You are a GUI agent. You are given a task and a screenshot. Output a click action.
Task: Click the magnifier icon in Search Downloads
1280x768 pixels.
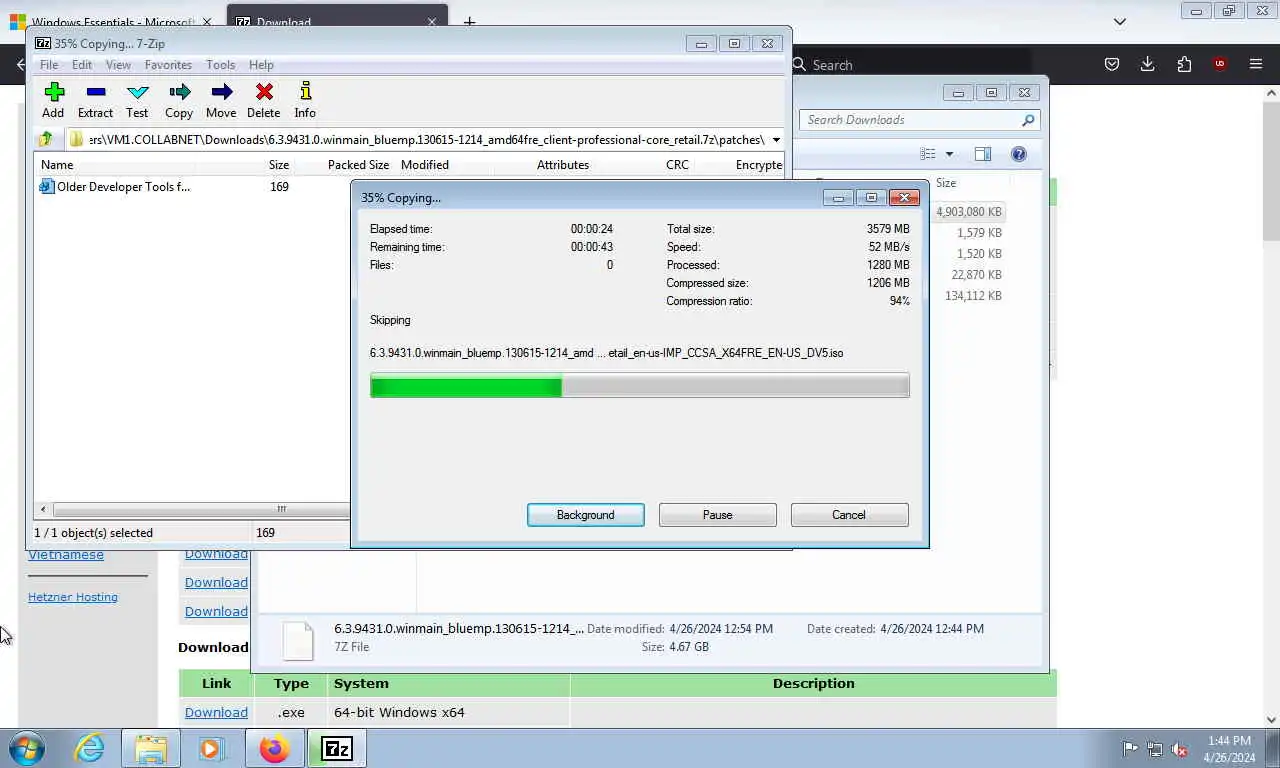[1028, 120]
